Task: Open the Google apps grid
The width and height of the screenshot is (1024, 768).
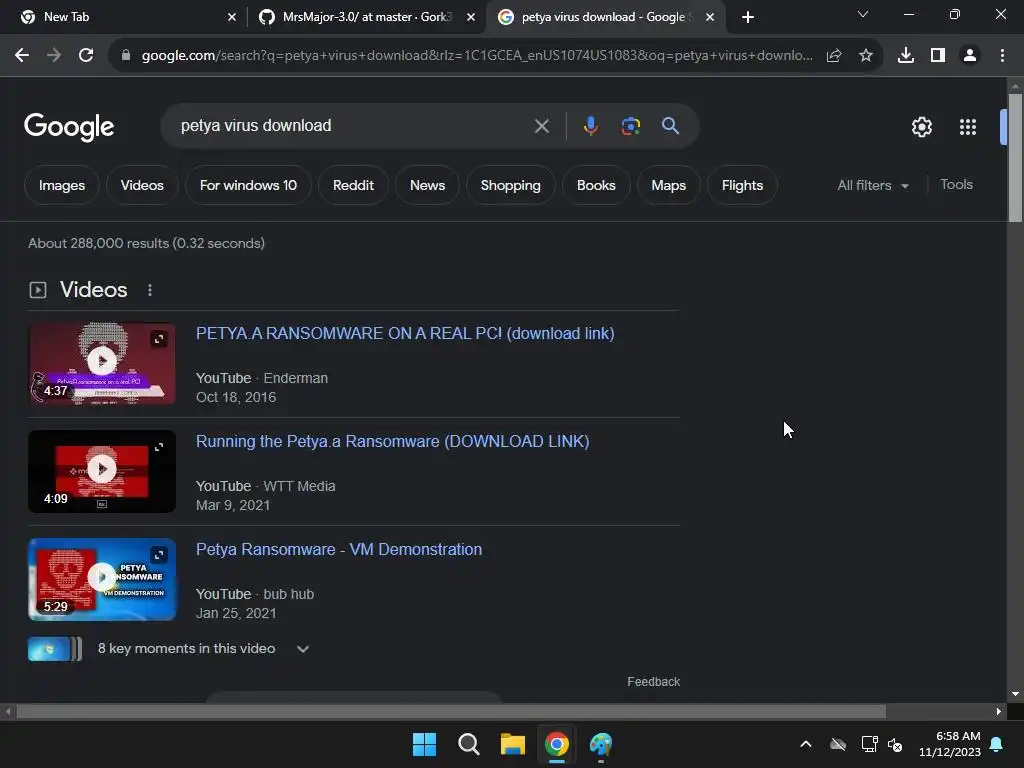Action: pos(968,127)
